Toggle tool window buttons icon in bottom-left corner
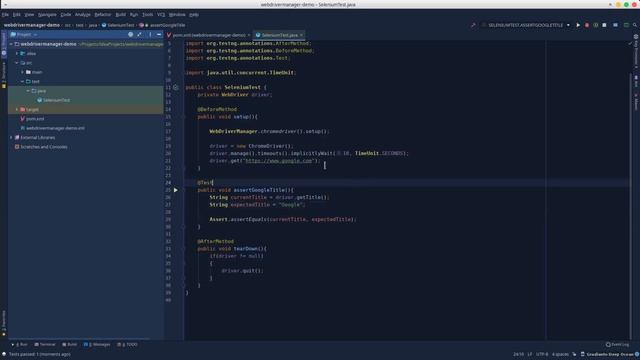The image size is (640, 360). click(4, 354)
